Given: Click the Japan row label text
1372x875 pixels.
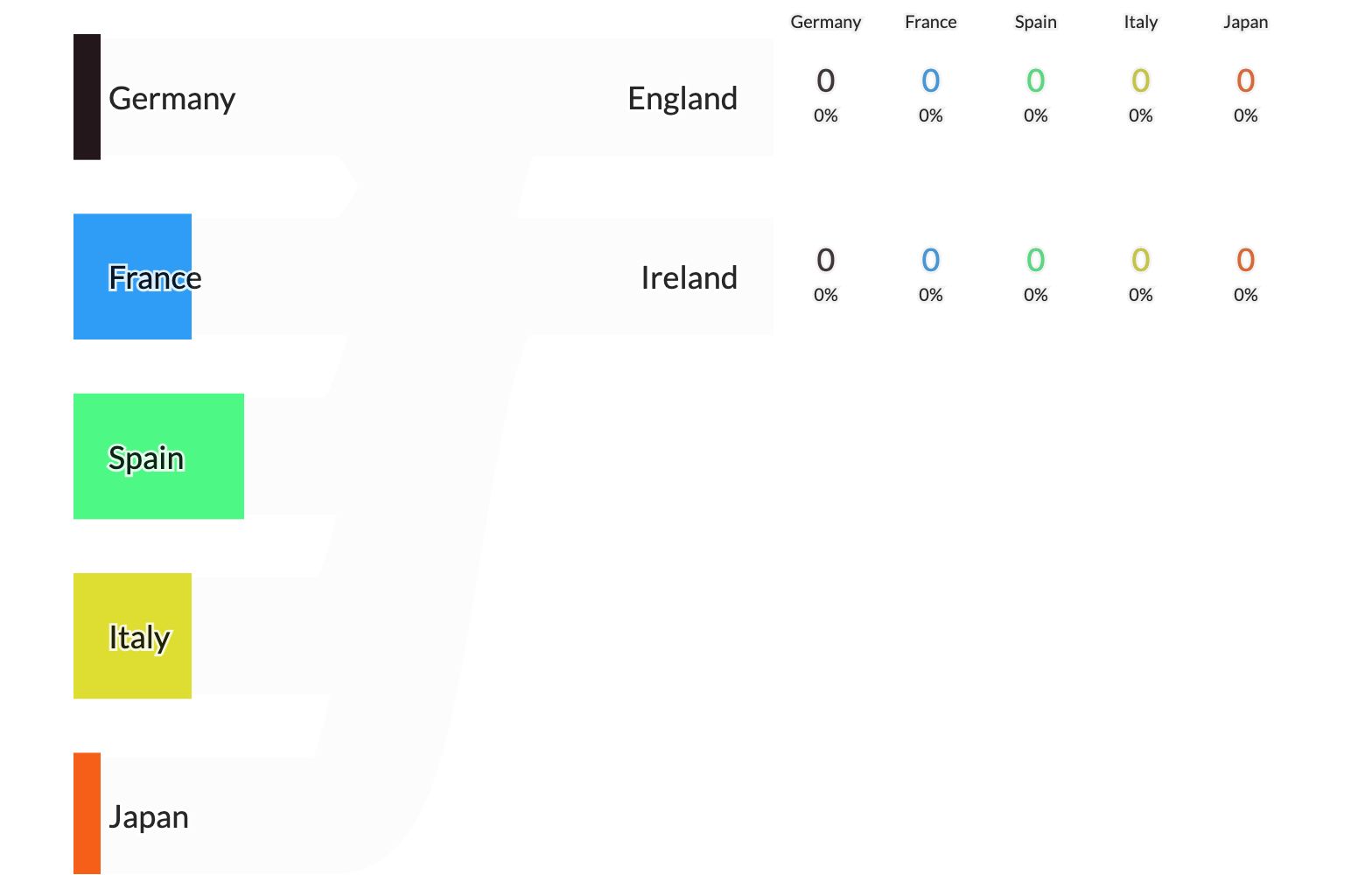Looking at the screenshot, I should click(x=149, y=816).
